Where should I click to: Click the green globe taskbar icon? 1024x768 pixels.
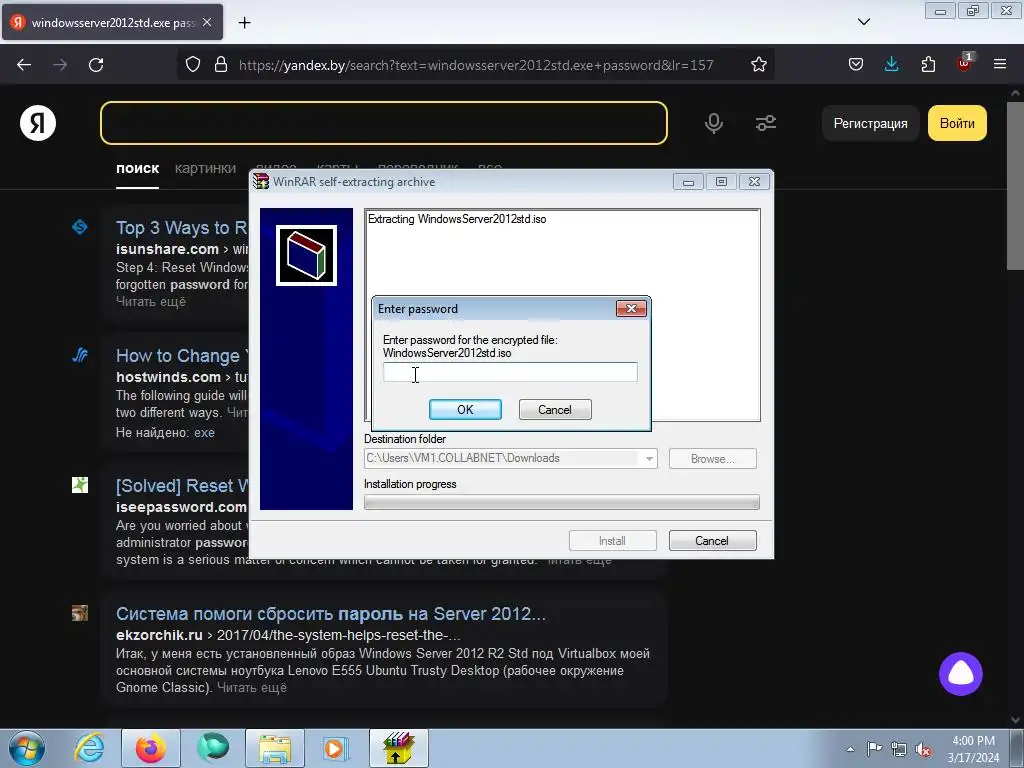213,748
